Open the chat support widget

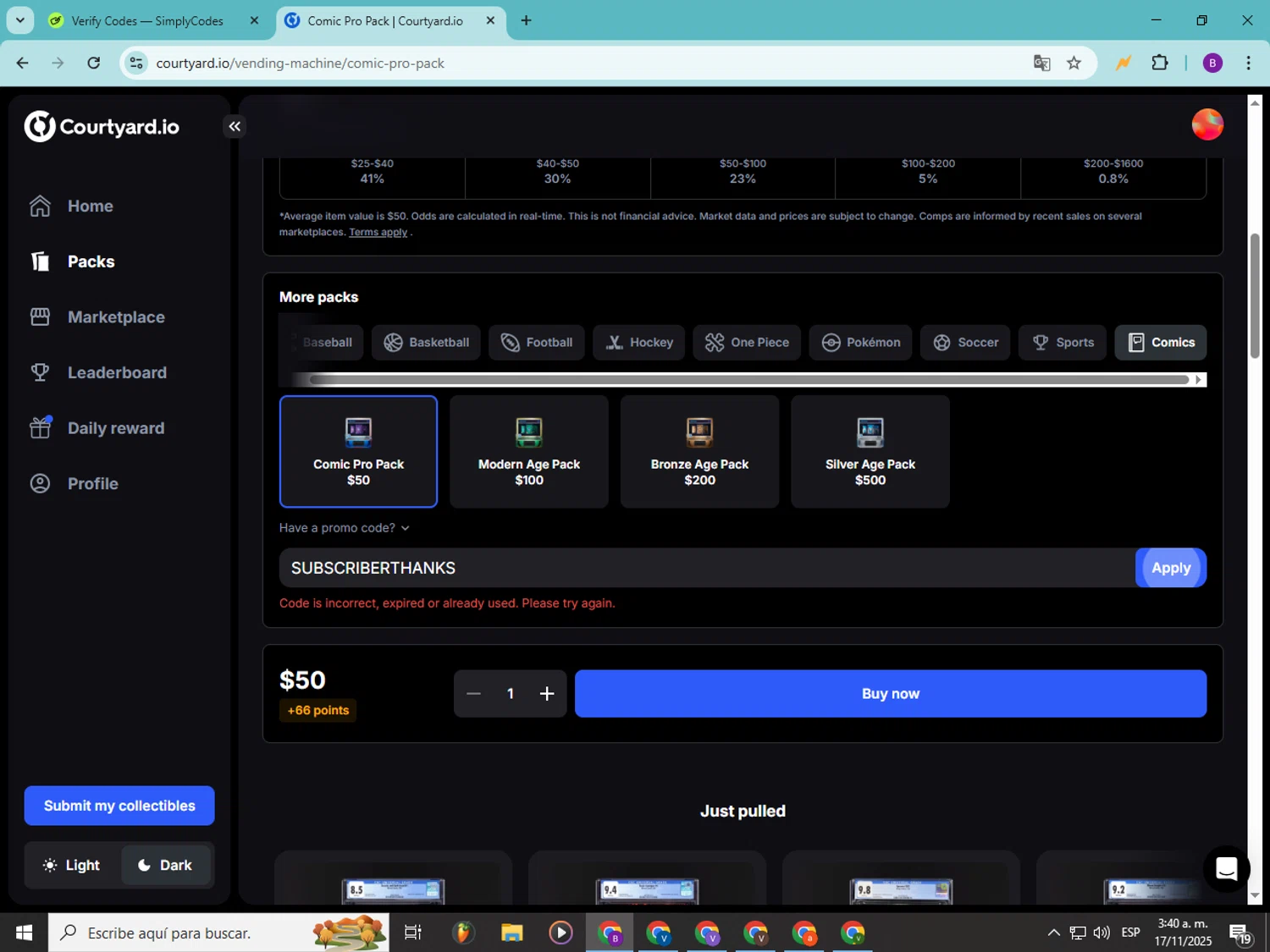(x=1227, y=868)
